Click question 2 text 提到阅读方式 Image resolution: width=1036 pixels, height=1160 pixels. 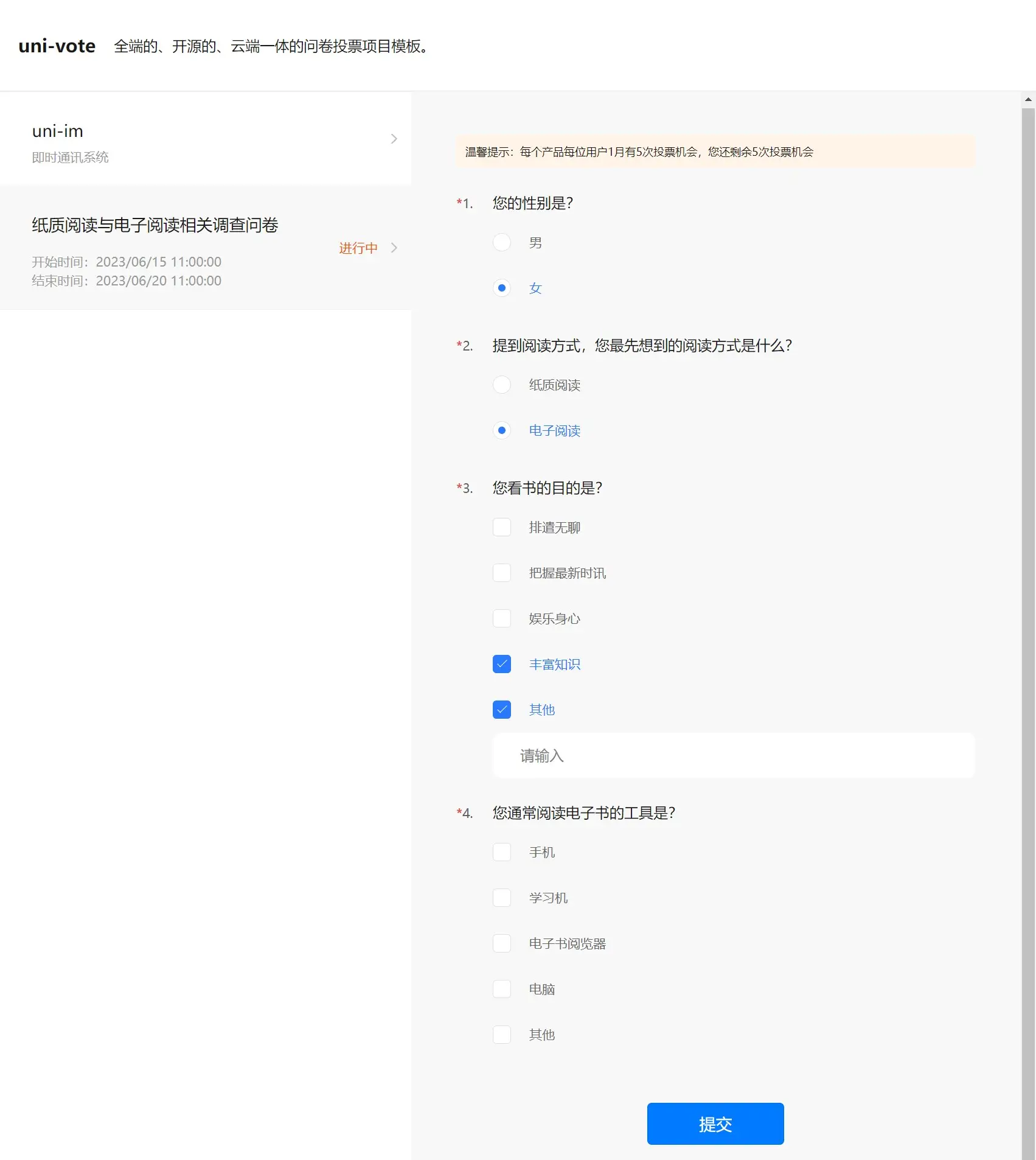pos(642,346)
